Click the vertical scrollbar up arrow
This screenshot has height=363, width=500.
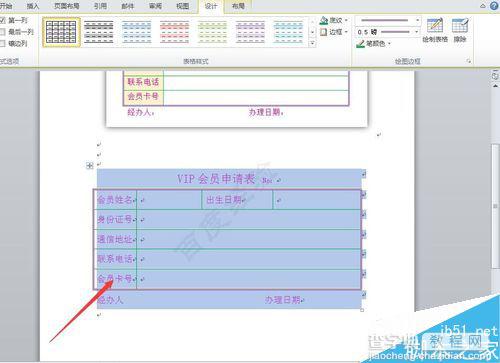(x=495, y=85)
